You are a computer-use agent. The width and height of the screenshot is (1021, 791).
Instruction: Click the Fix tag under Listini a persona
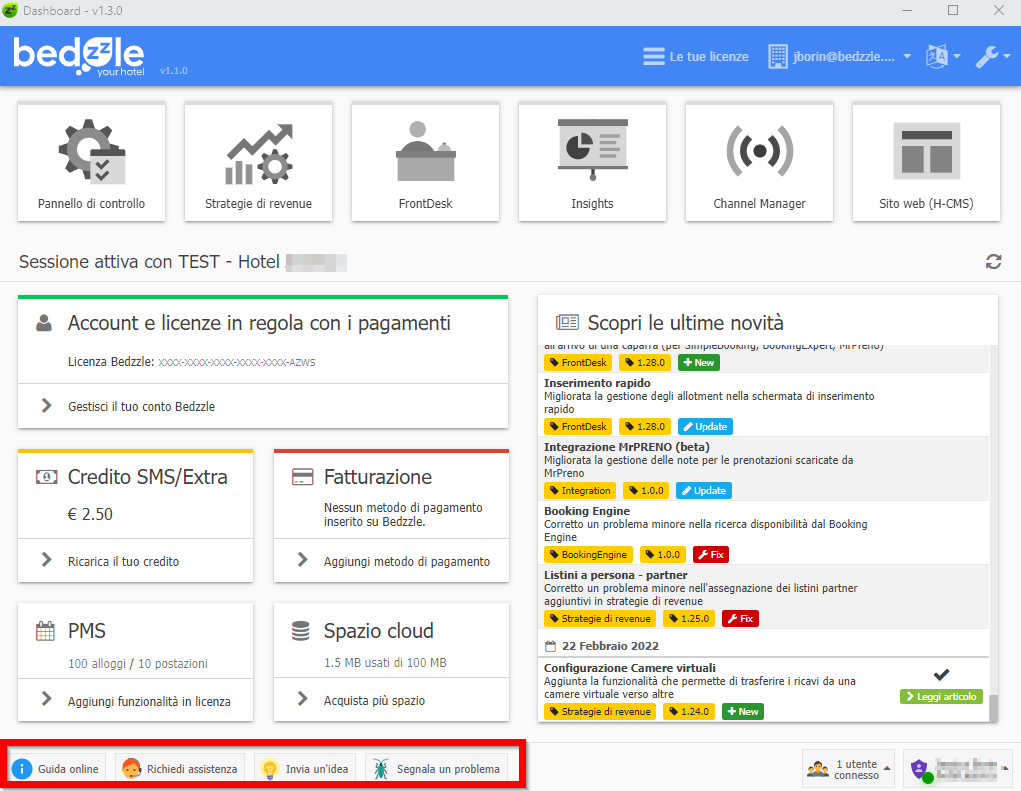[740, 618]
